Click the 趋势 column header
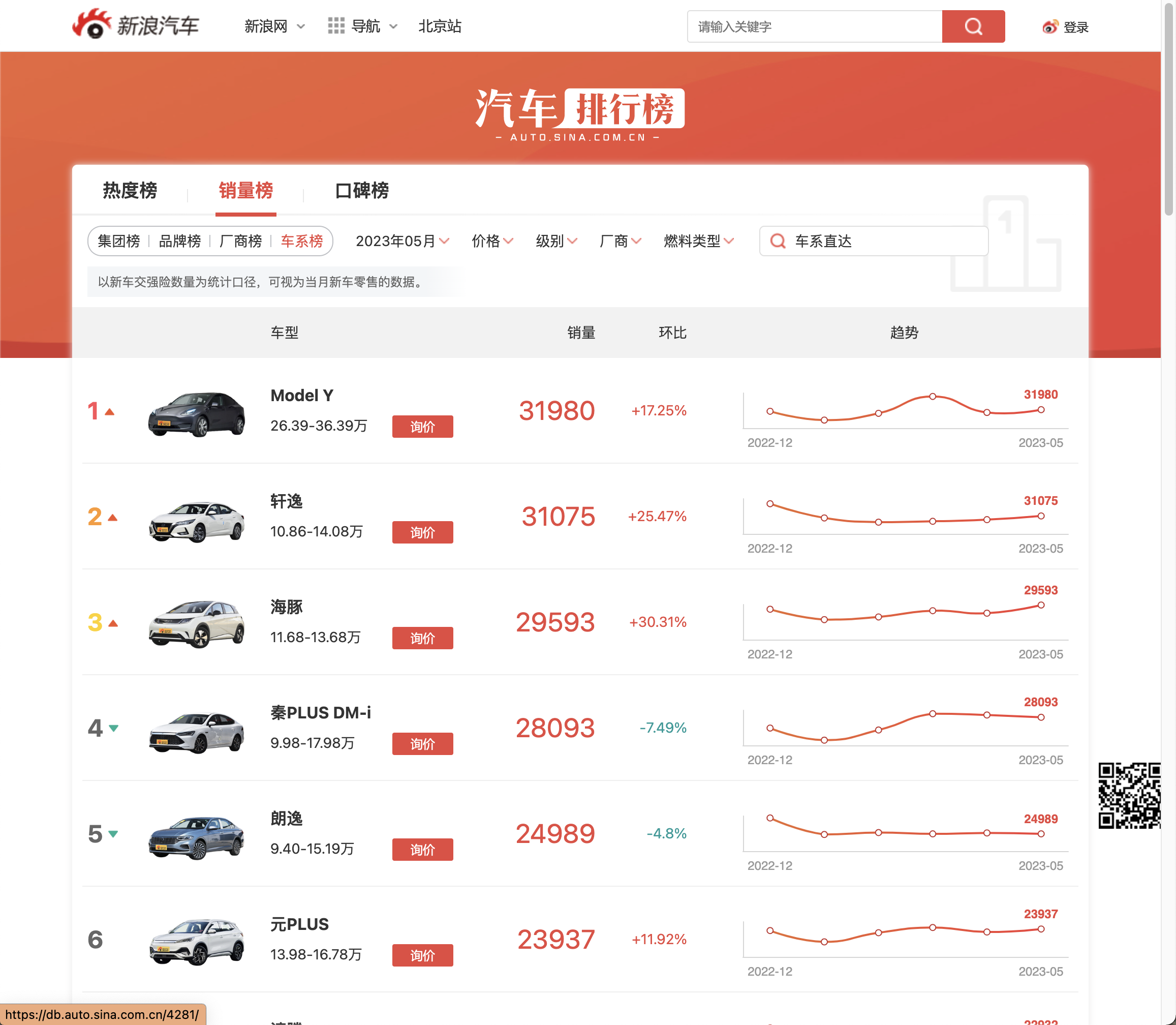 [905, 333]
